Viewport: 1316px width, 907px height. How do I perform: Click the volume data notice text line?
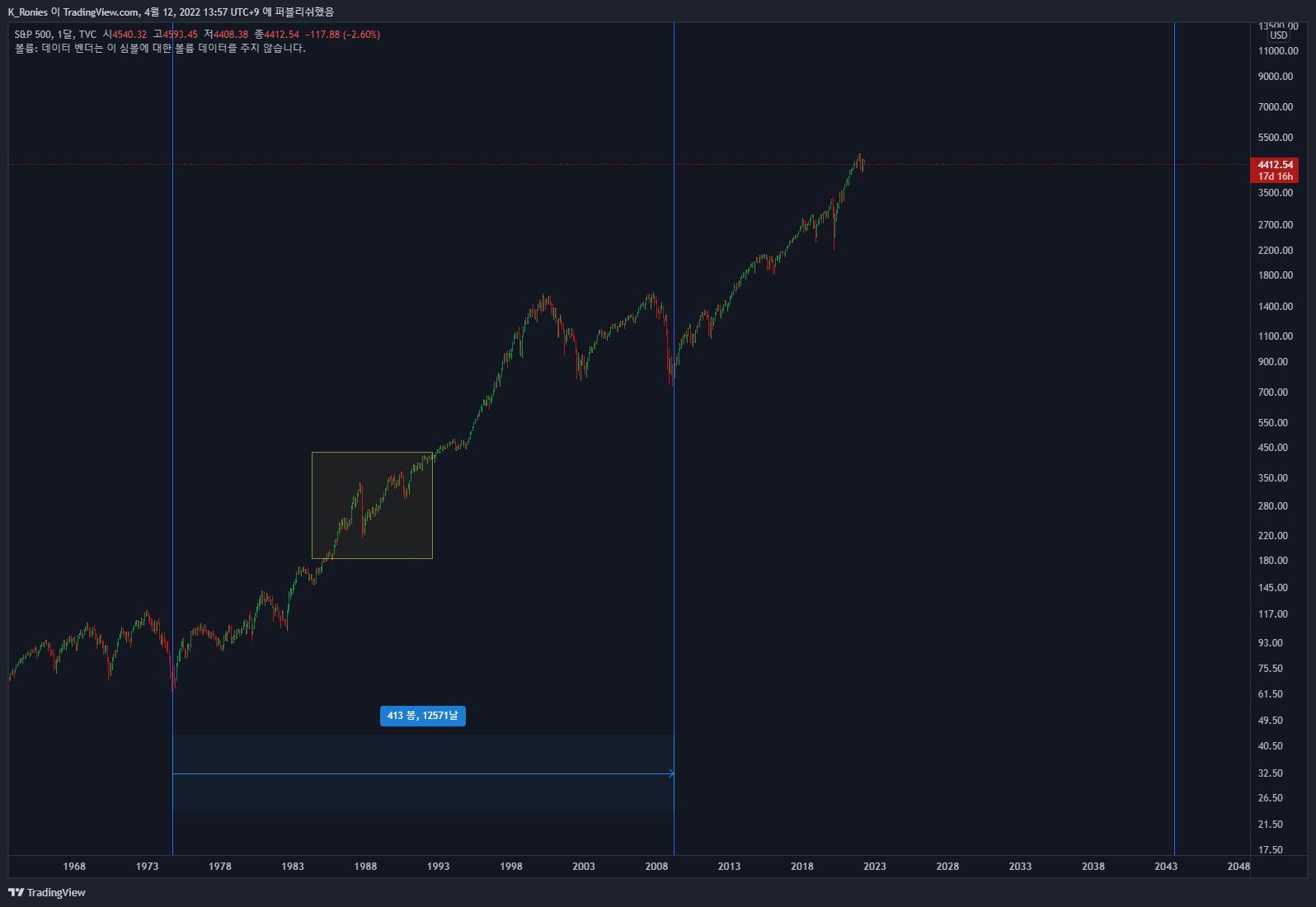(160, 49)
